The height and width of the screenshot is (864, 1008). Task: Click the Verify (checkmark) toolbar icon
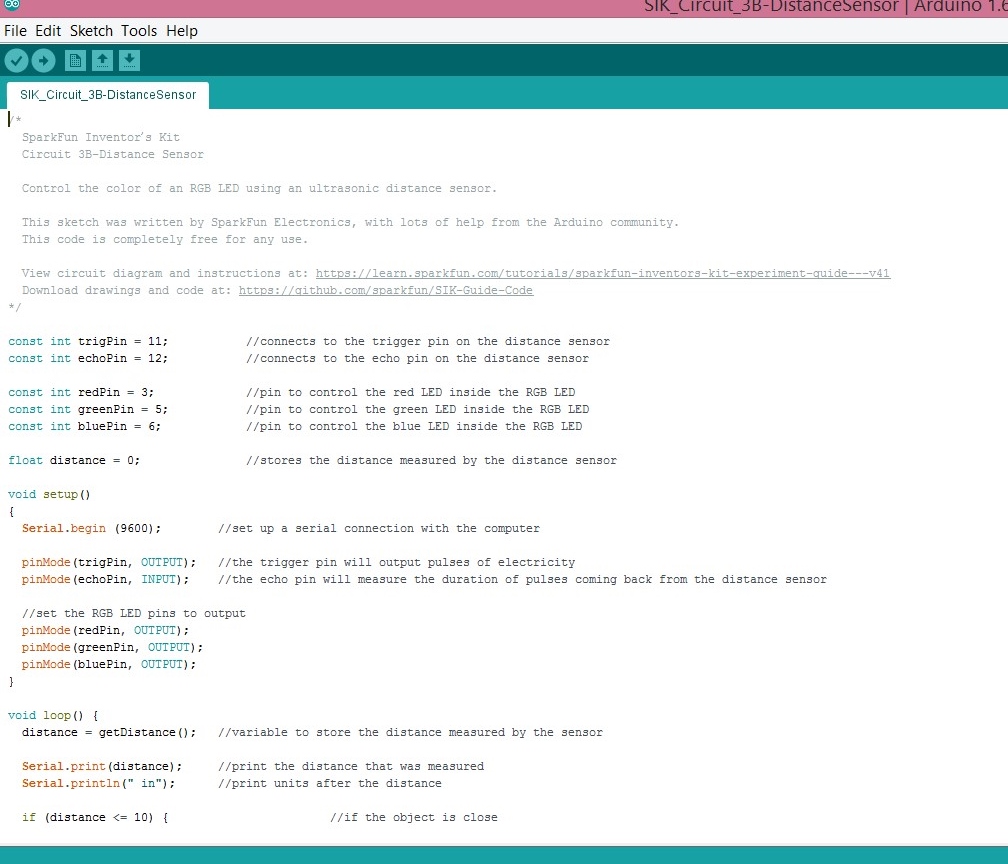16,60
